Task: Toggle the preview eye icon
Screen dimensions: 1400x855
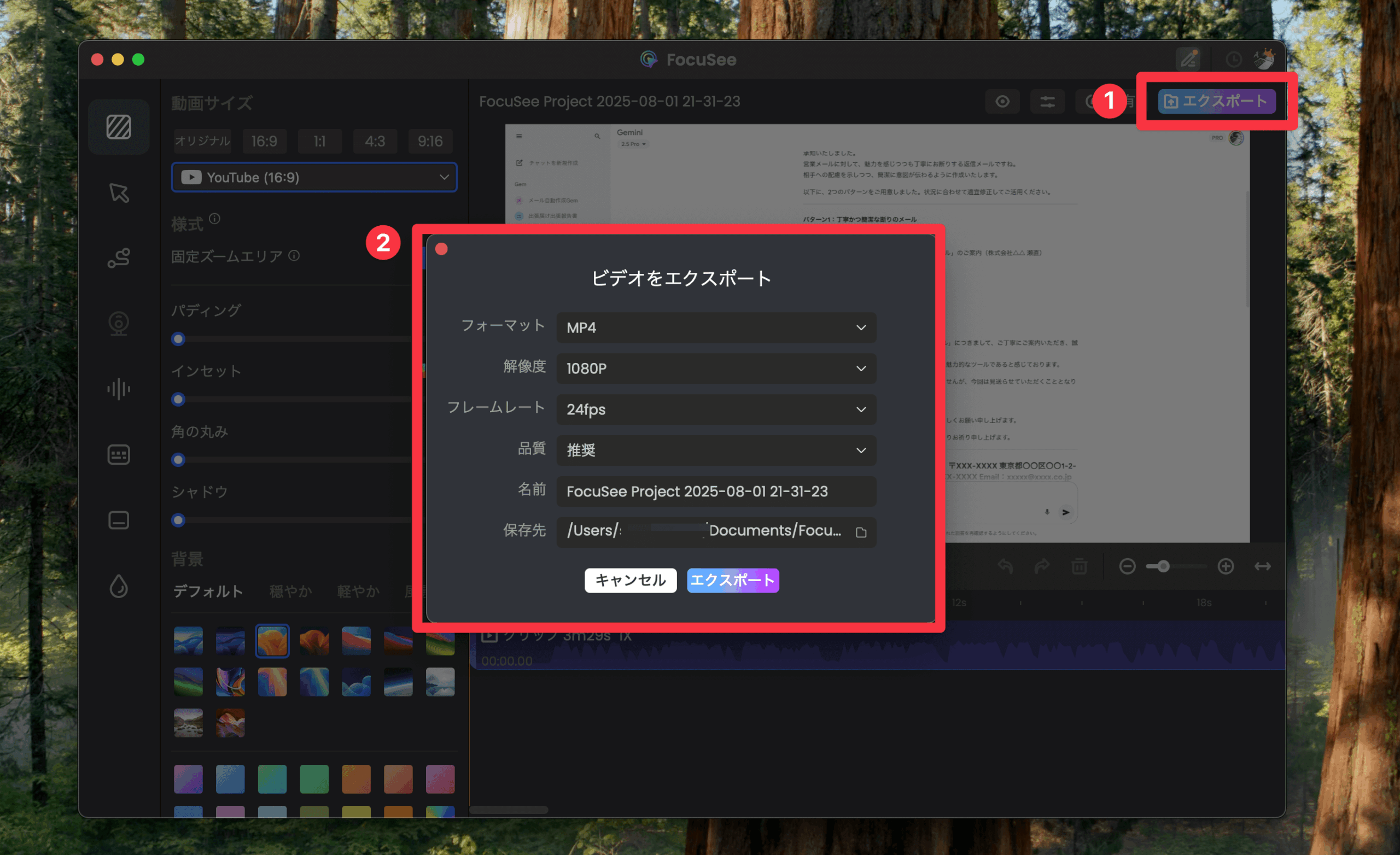Action: [x=1002, y=102]
